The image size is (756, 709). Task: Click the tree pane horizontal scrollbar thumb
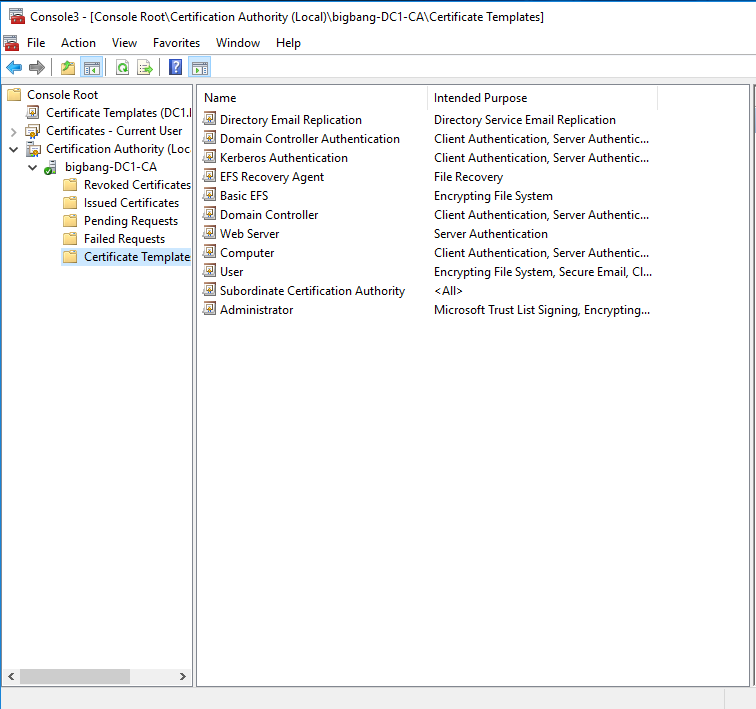point(75,676)
